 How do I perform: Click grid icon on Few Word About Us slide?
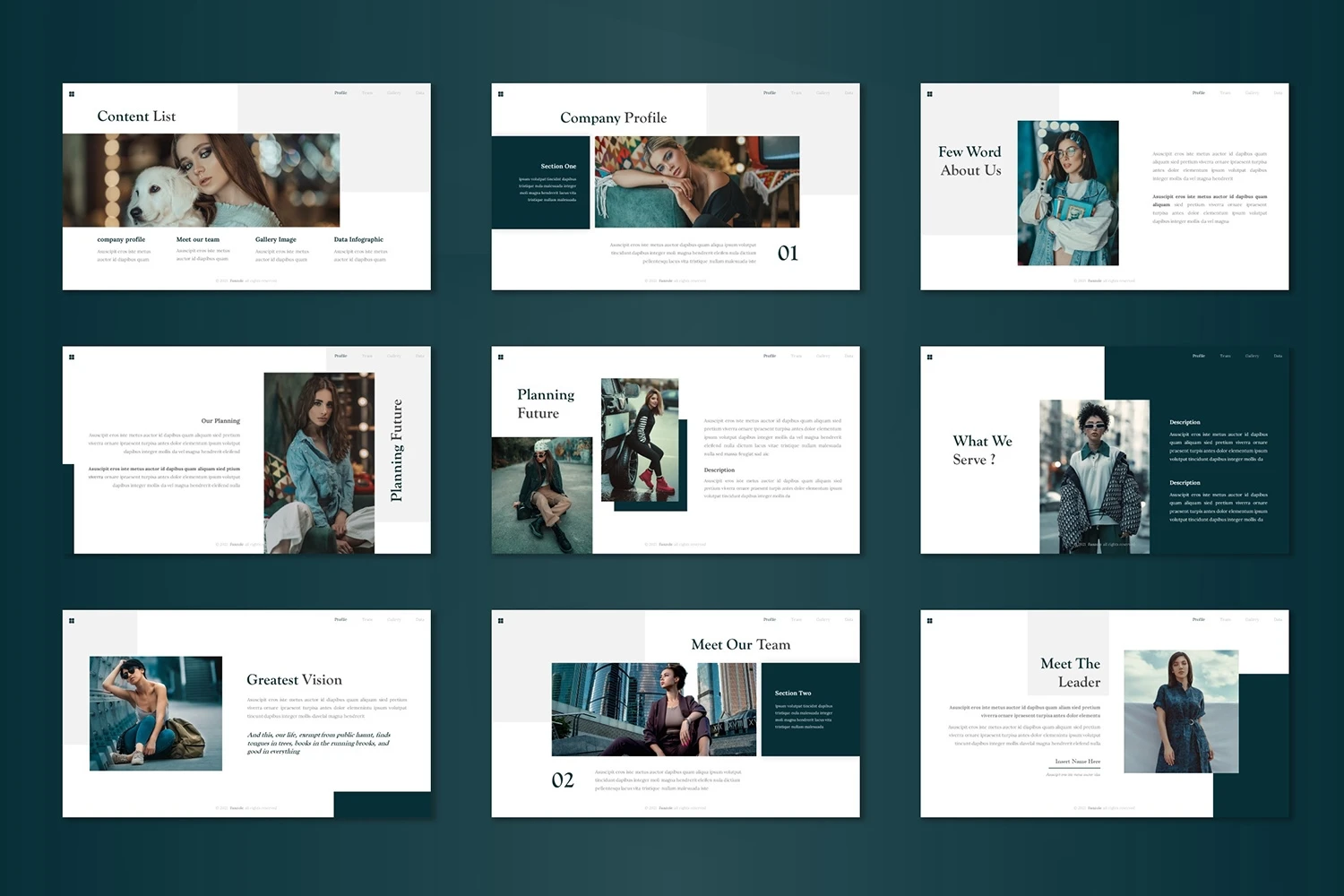tap(930, 94)
